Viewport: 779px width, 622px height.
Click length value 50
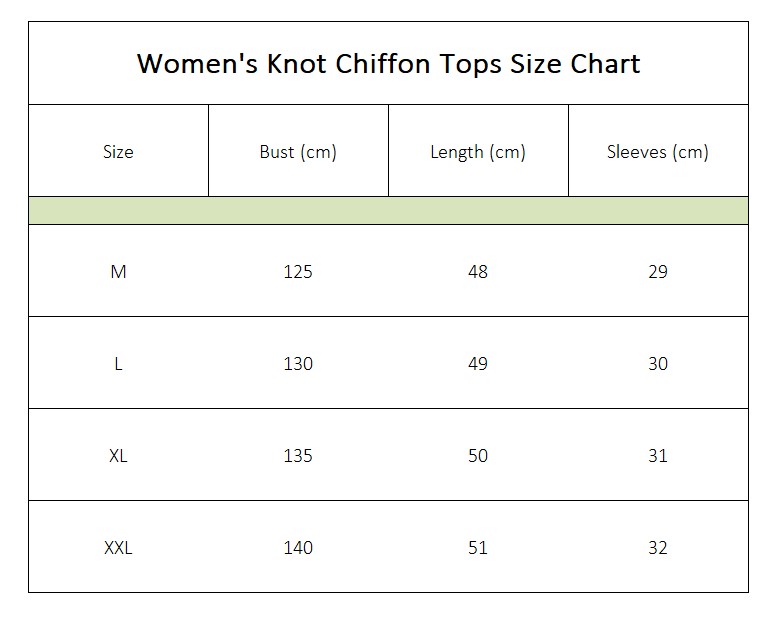[478, 456]
